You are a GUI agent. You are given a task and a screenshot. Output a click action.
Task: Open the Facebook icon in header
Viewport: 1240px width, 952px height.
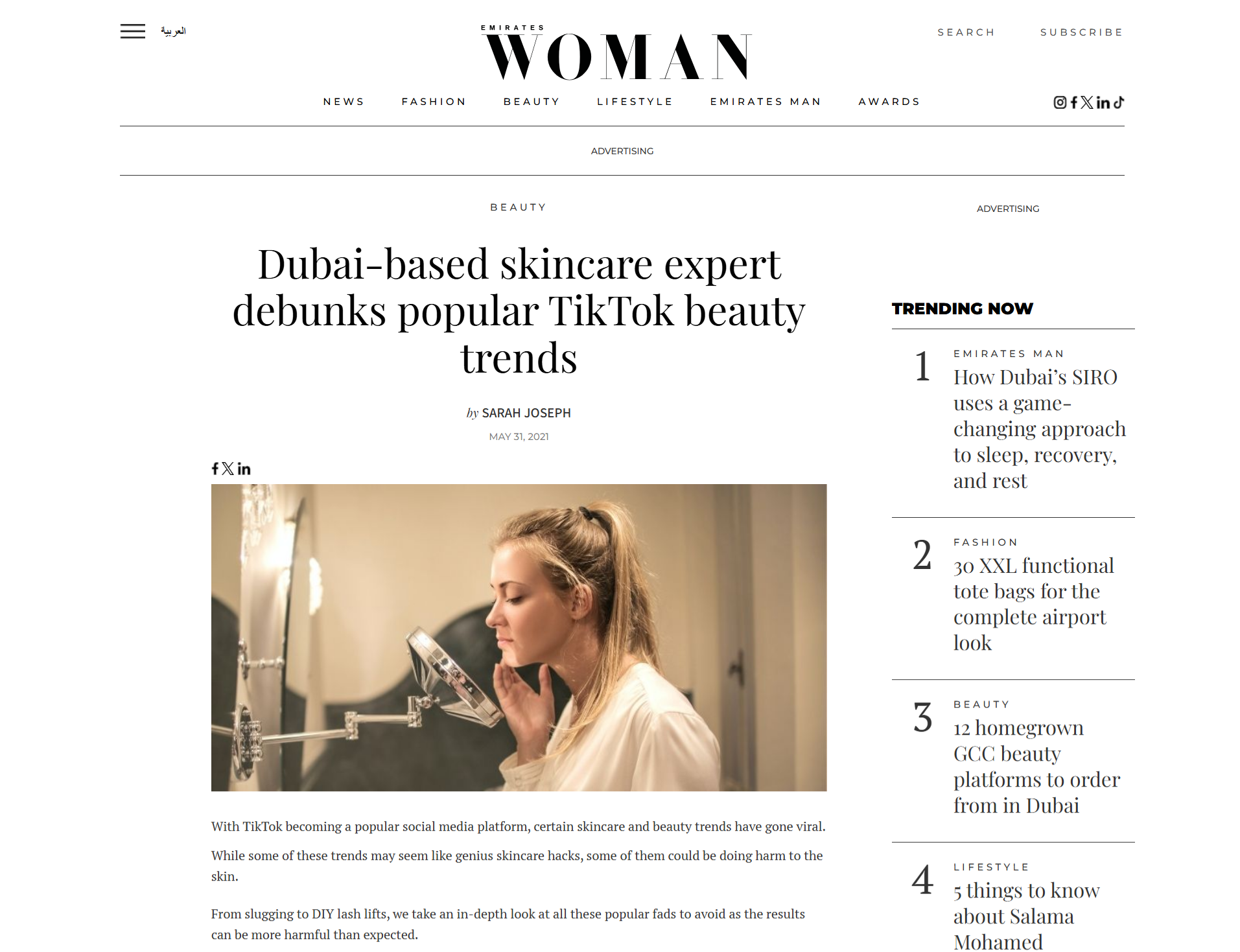coord(1073,102)
